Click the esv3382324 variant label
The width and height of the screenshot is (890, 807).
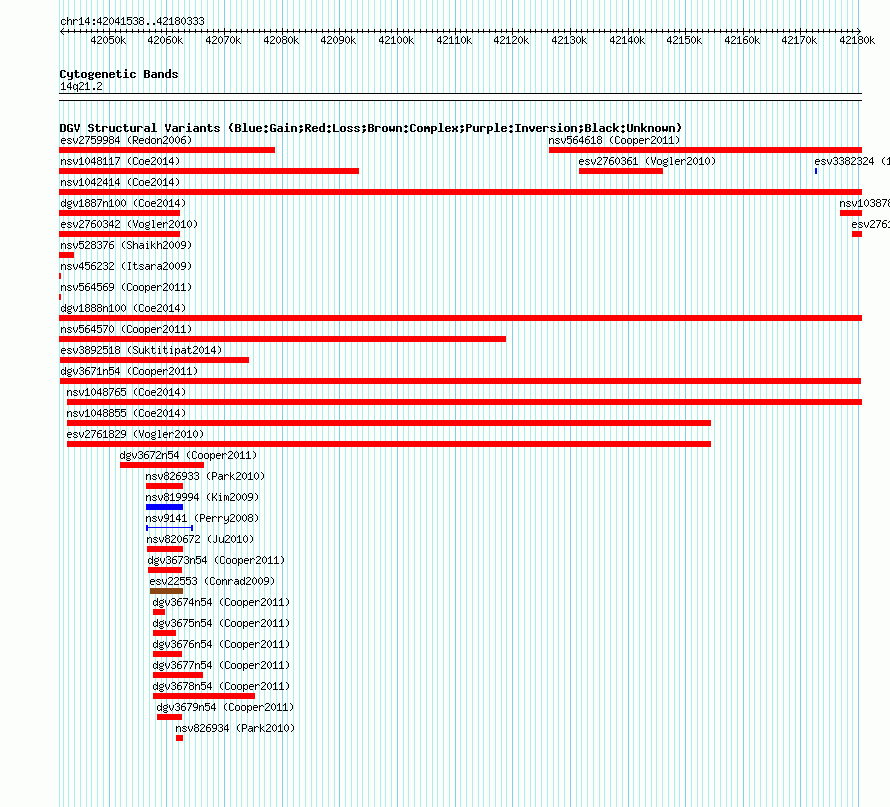click(x=852, y=161)
